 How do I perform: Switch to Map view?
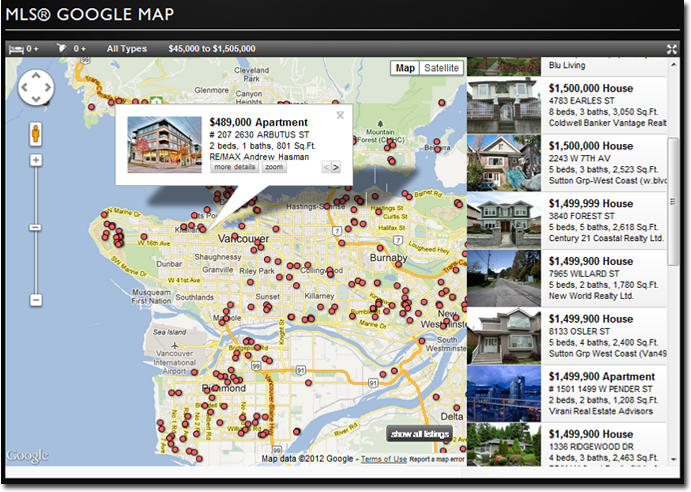click(x=405, y=68)
